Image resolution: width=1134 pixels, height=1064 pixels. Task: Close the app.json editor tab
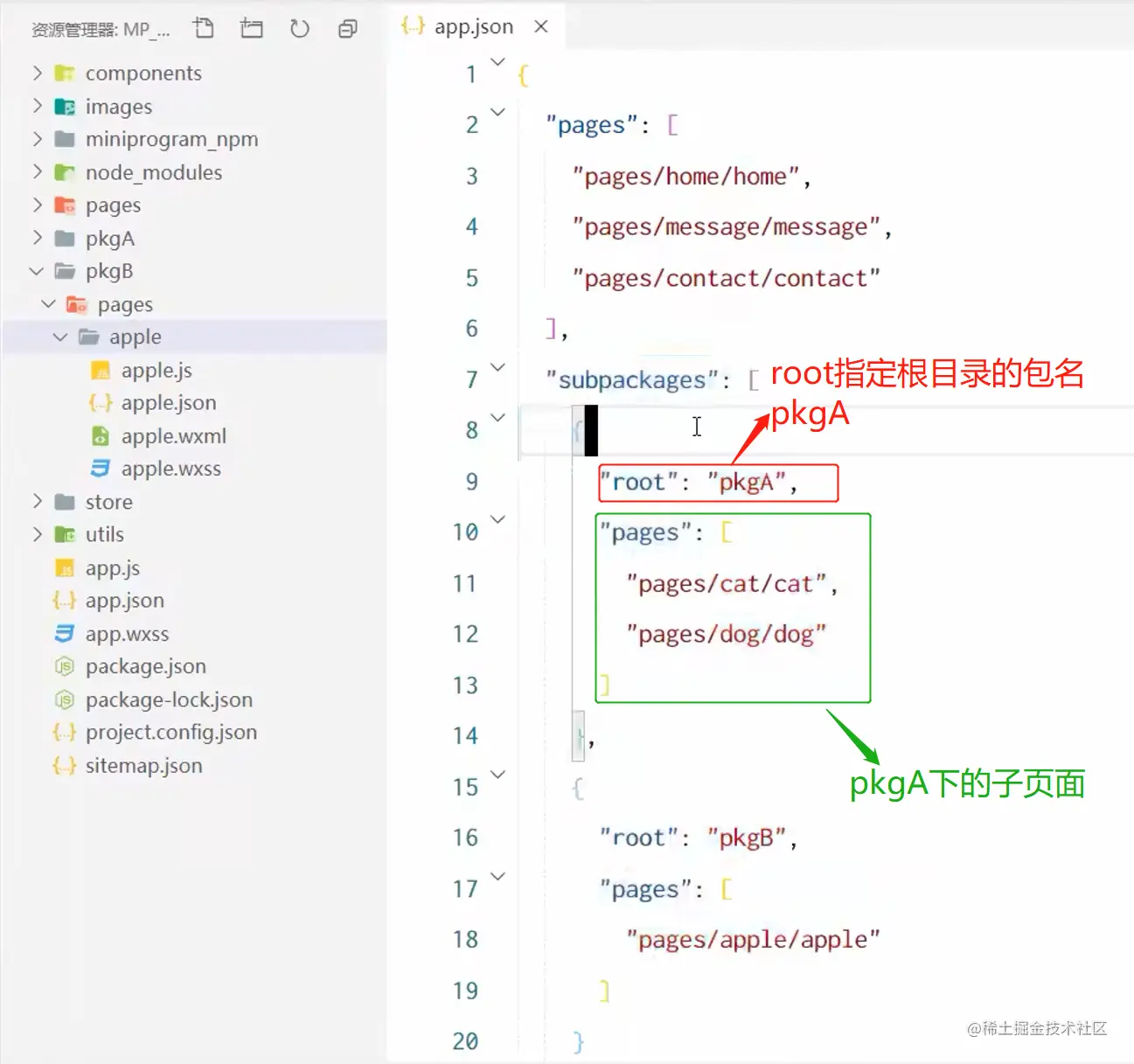tap(541, 26)
